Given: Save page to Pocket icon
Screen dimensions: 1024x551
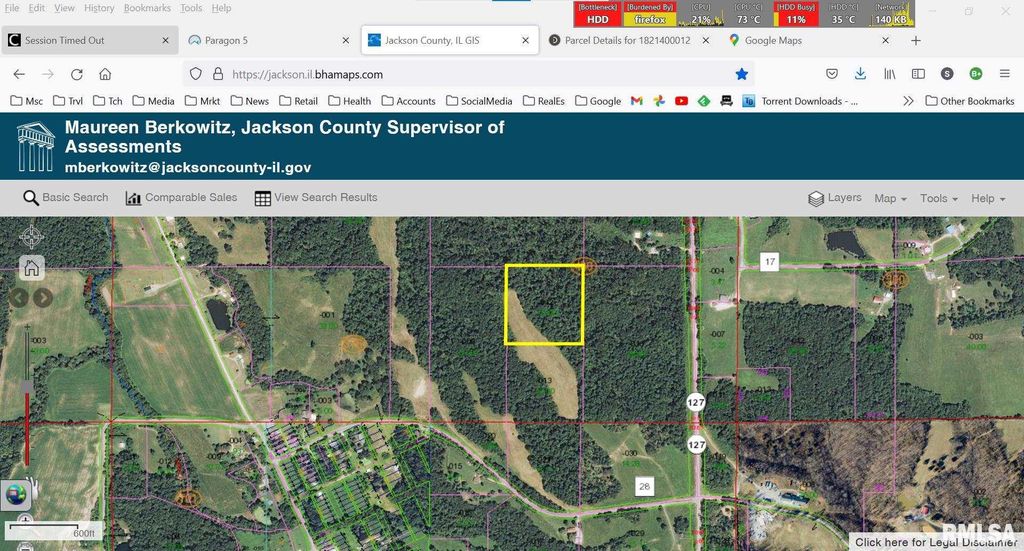Looking at the screenshot, I should (x=831, y=74).
